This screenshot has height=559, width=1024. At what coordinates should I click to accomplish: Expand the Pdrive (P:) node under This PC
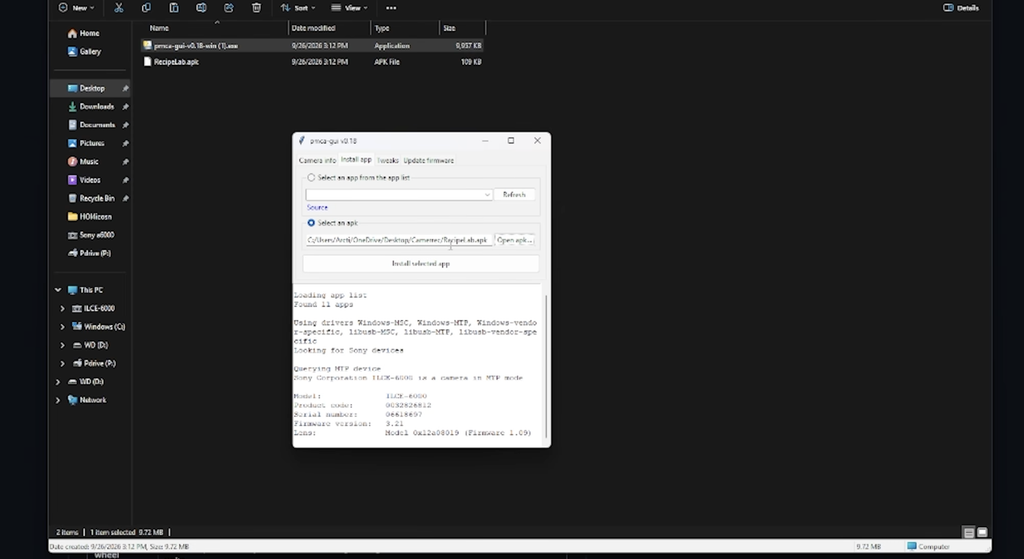[63, 363]
